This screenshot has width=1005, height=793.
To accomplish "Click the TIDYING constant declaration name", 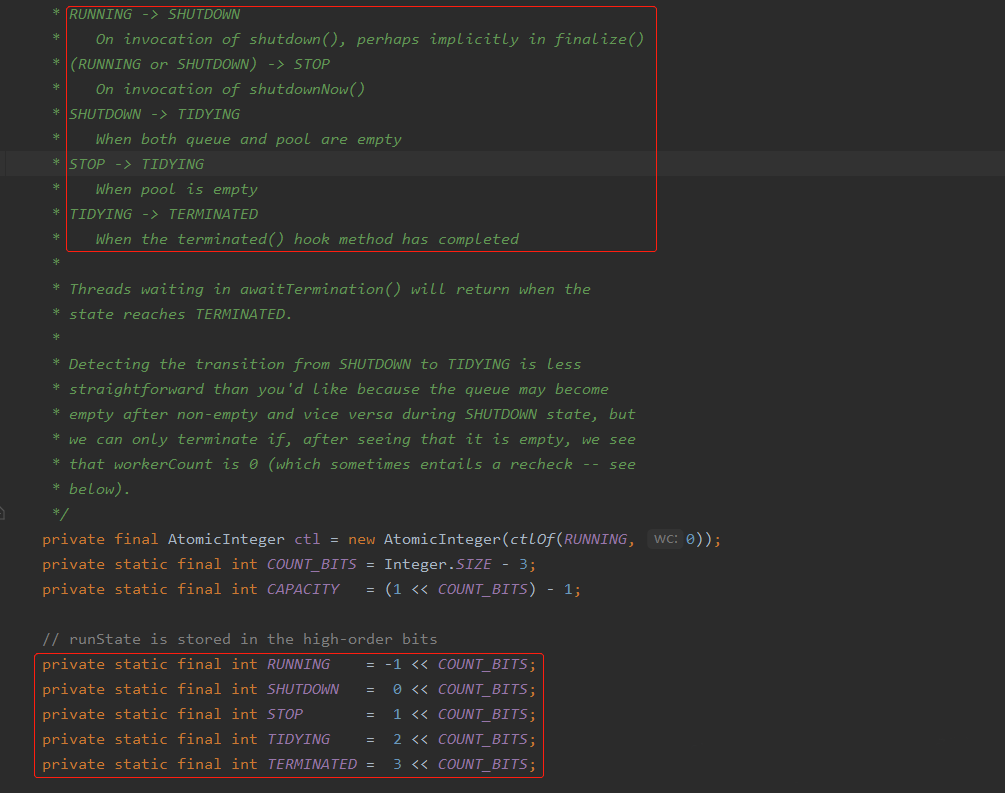I will pyautogui.click(x=298, y=739).
